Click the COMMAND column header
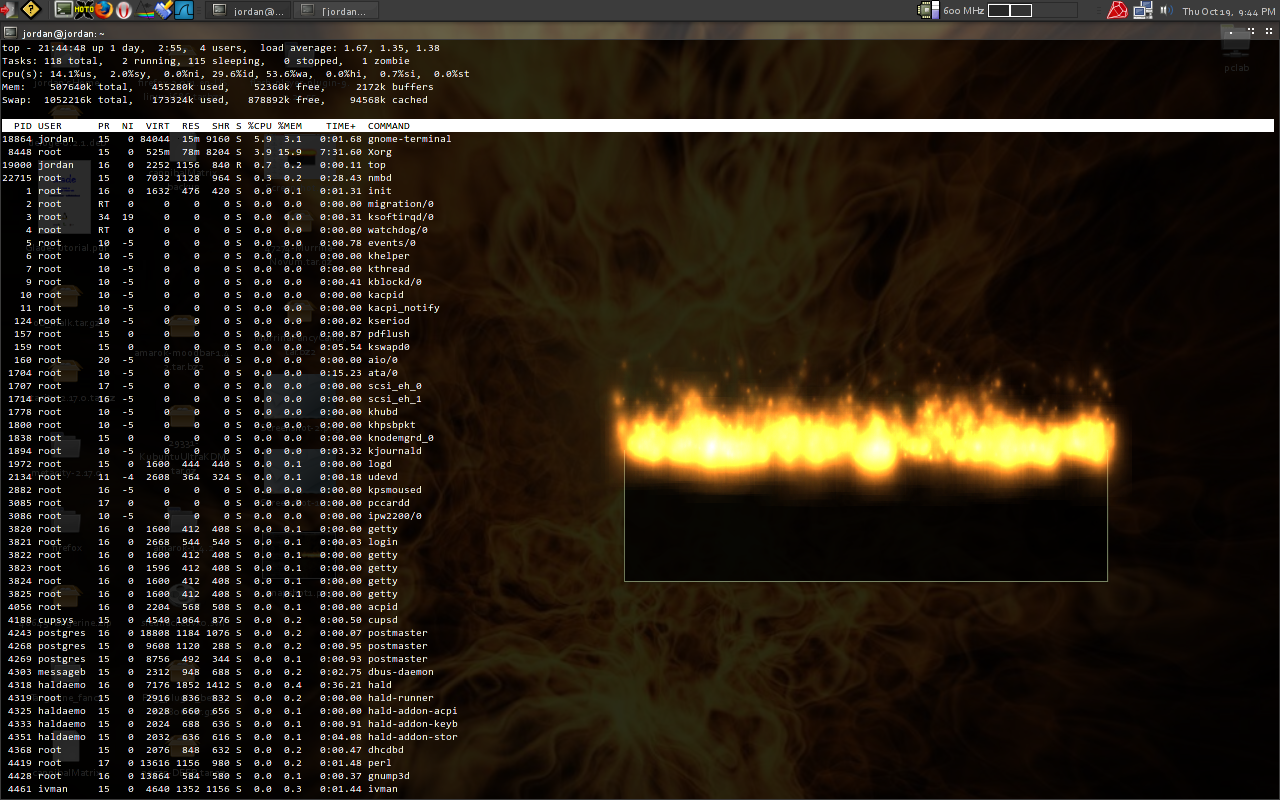The width and height of the screenshot is (1280, 800). 389,126
